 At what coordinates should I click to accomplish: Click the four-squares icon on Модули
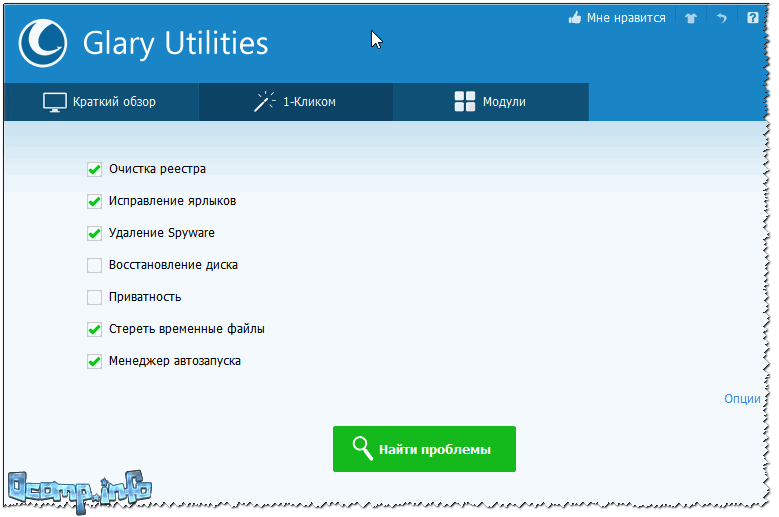[x=465, y=101]
